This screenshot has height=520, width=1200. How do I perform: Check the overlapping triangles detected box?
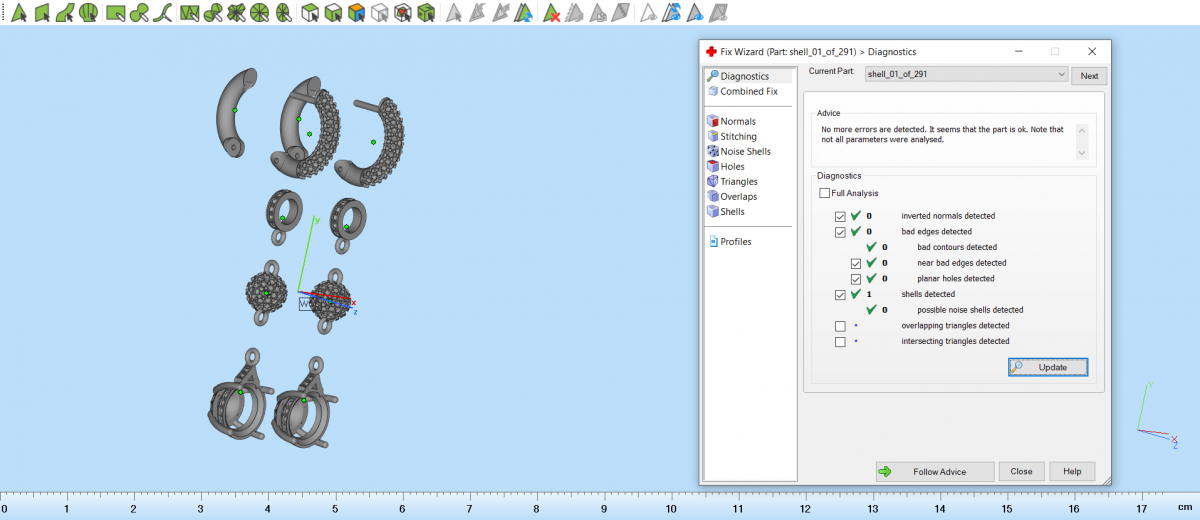click(x=840, y=326)
